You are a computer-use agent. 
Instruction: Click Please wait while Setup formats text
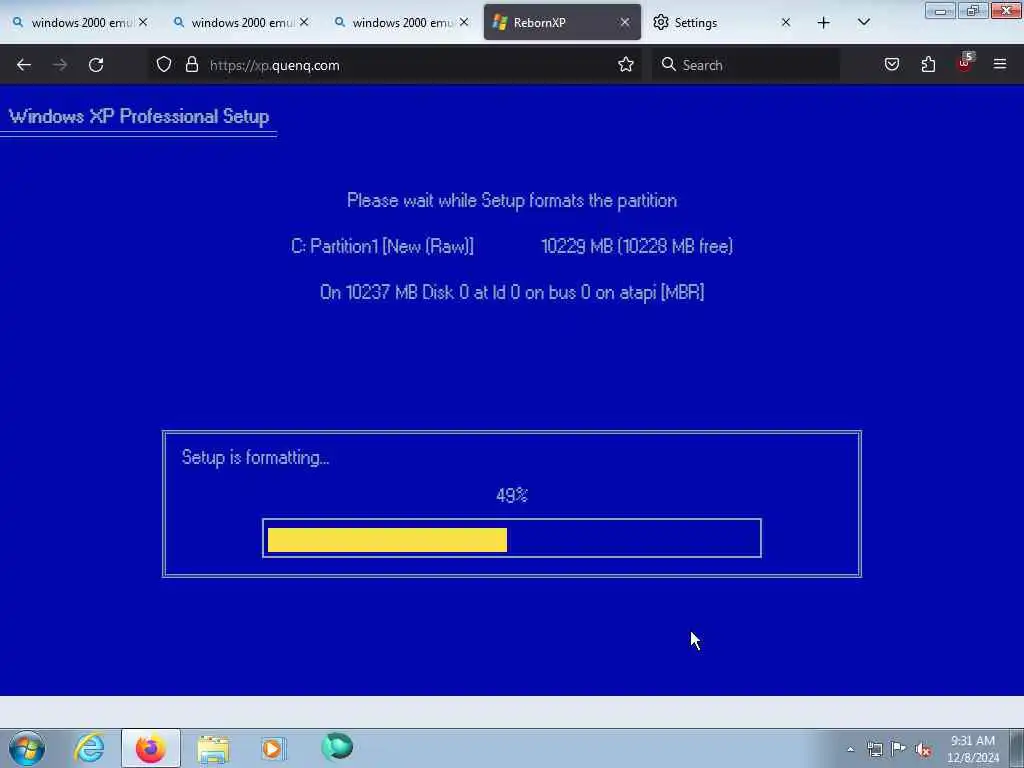(512, 200)
